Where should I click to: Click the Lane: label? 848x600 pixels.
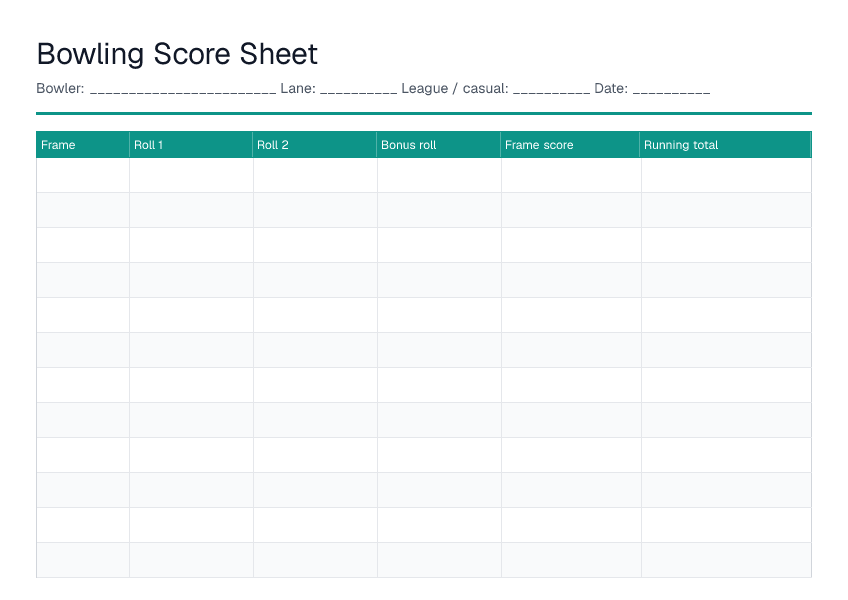pyautogui.click(x=298, y=89)
